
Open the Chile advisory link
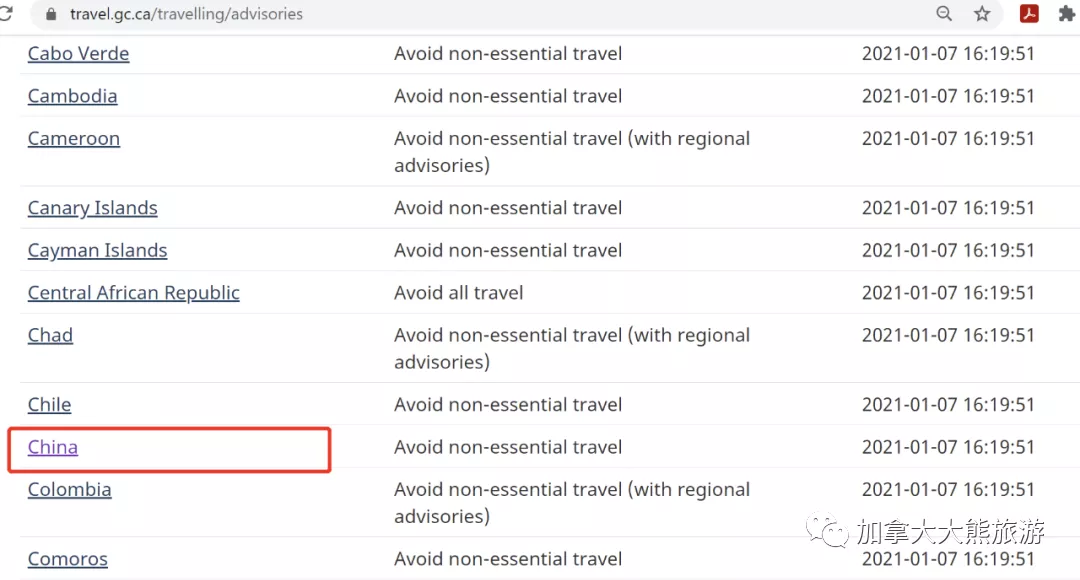tap(49, 404)
